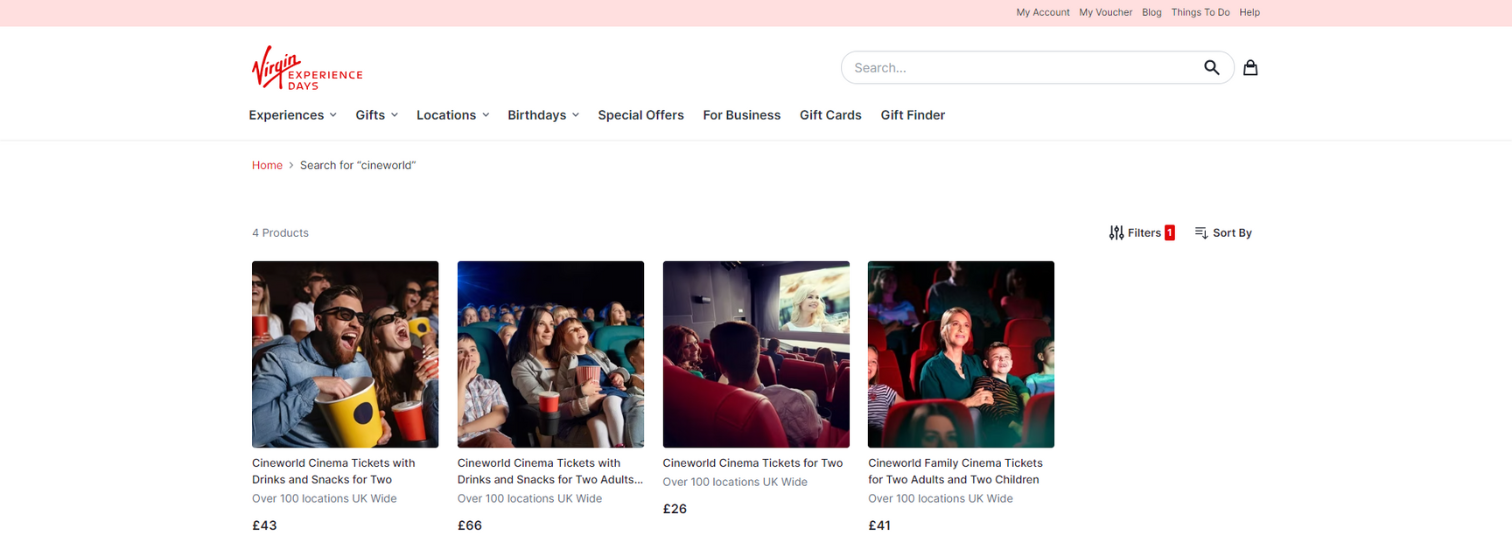Click the Home breadcrumb link

tap(267, 165)
